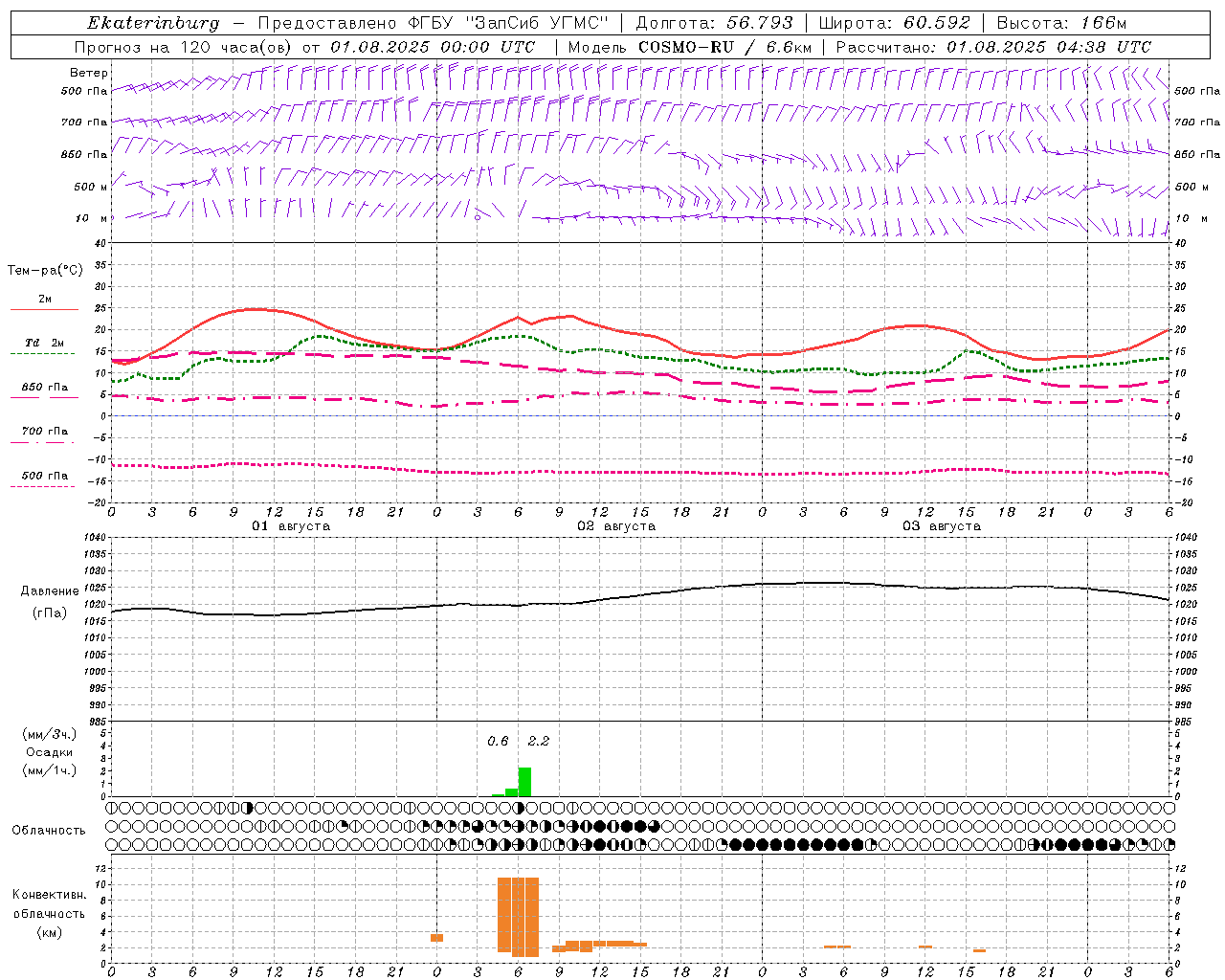This screenshot has width=1225, height=980.
Task: Click the 'Облачность' cloud cover label
Action: [49, 831]
